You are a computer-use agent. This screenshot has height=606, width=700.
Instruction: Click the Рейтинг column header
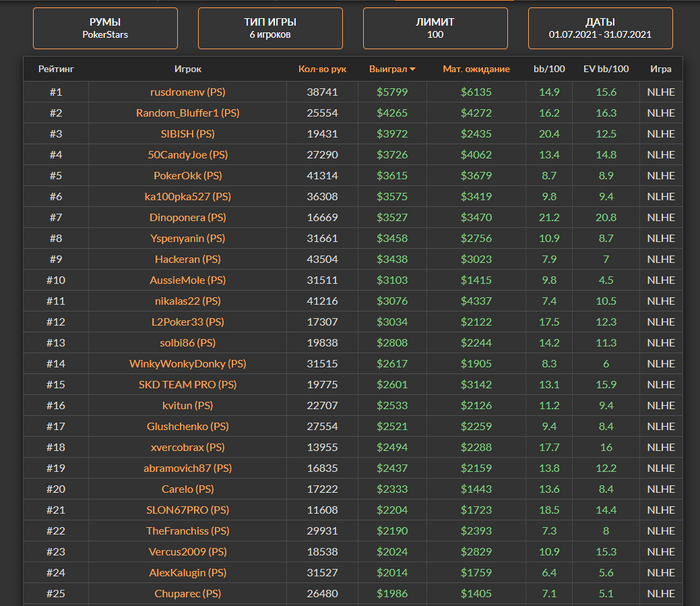coord(56,69)
